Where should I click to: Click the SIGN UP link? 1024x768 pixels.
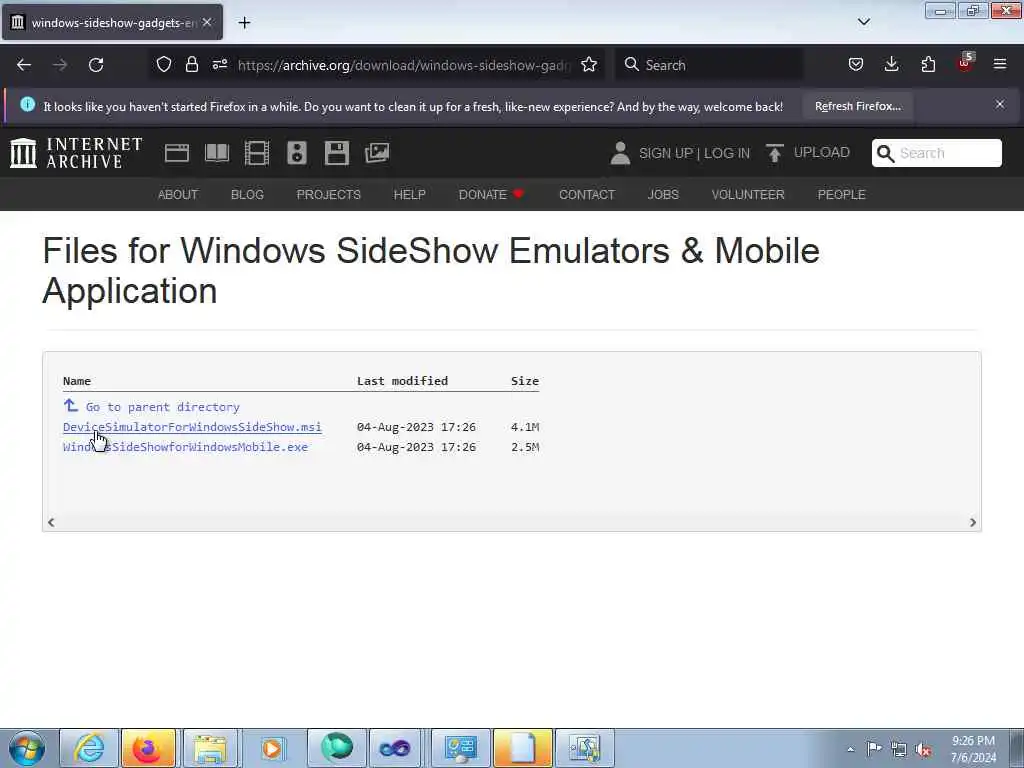[666, 153]
